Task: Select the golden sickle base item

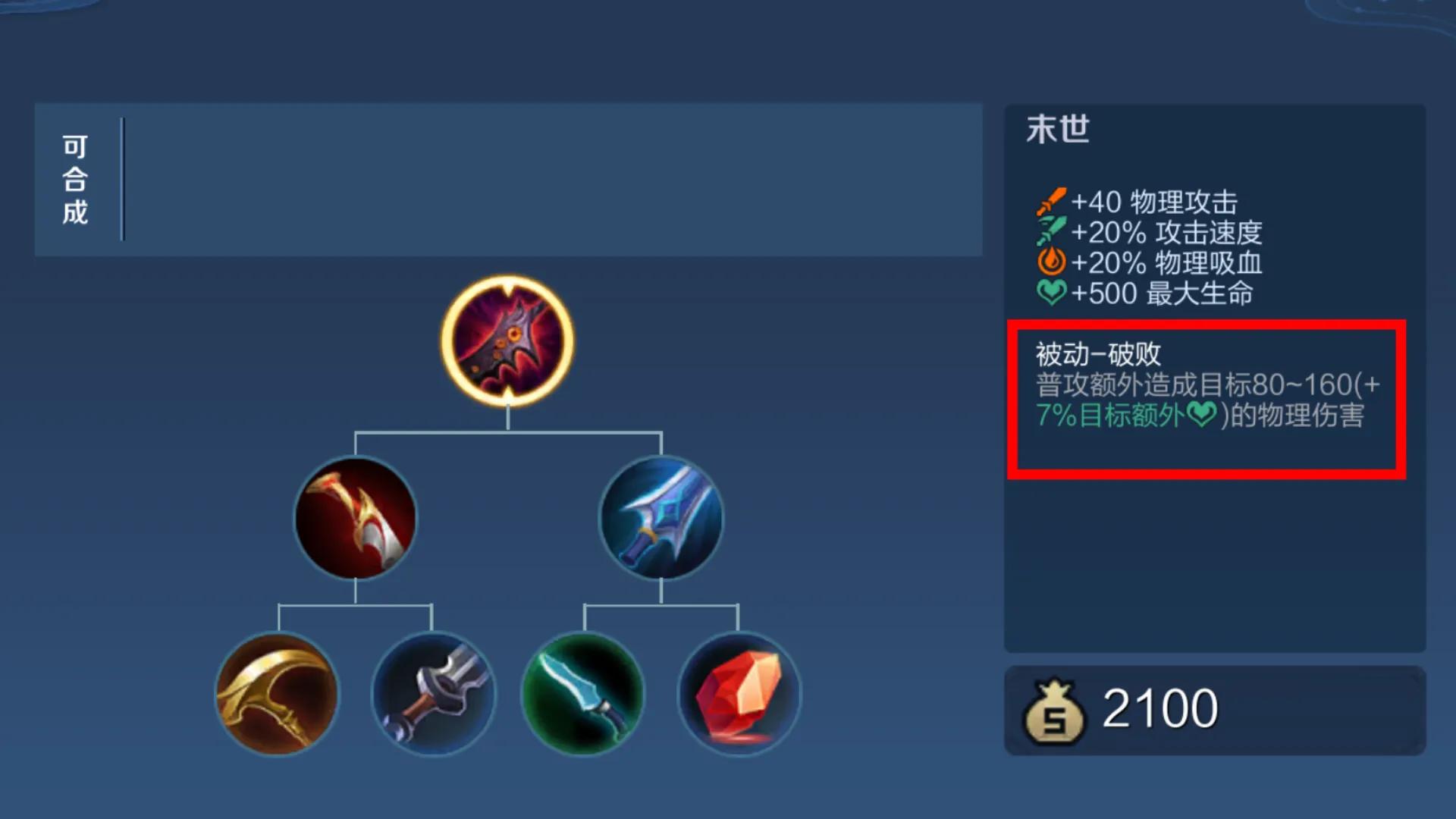Action: click(x=277, y=694)
